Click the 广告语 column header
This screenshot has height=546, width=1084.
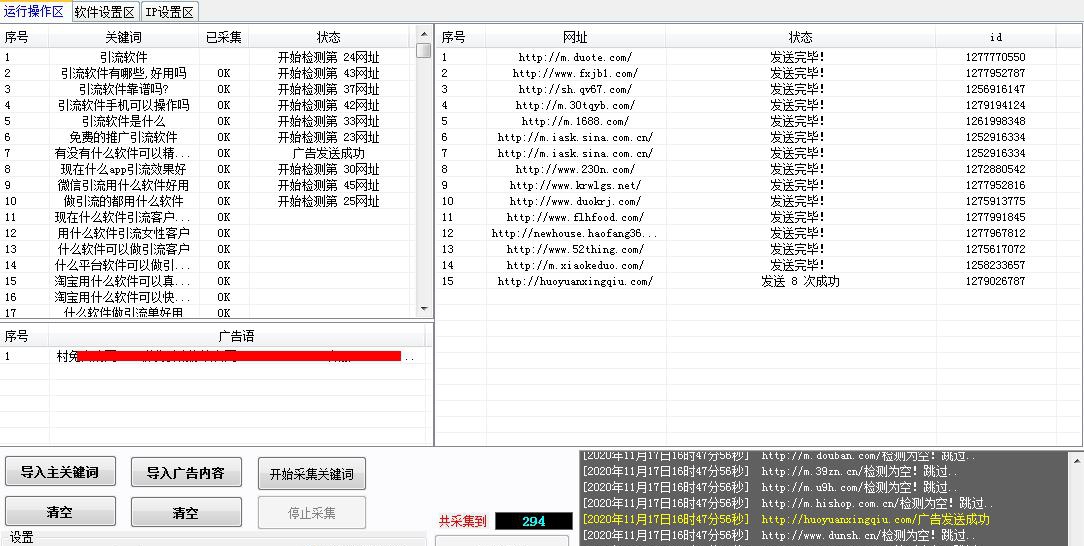click(236, 336)
